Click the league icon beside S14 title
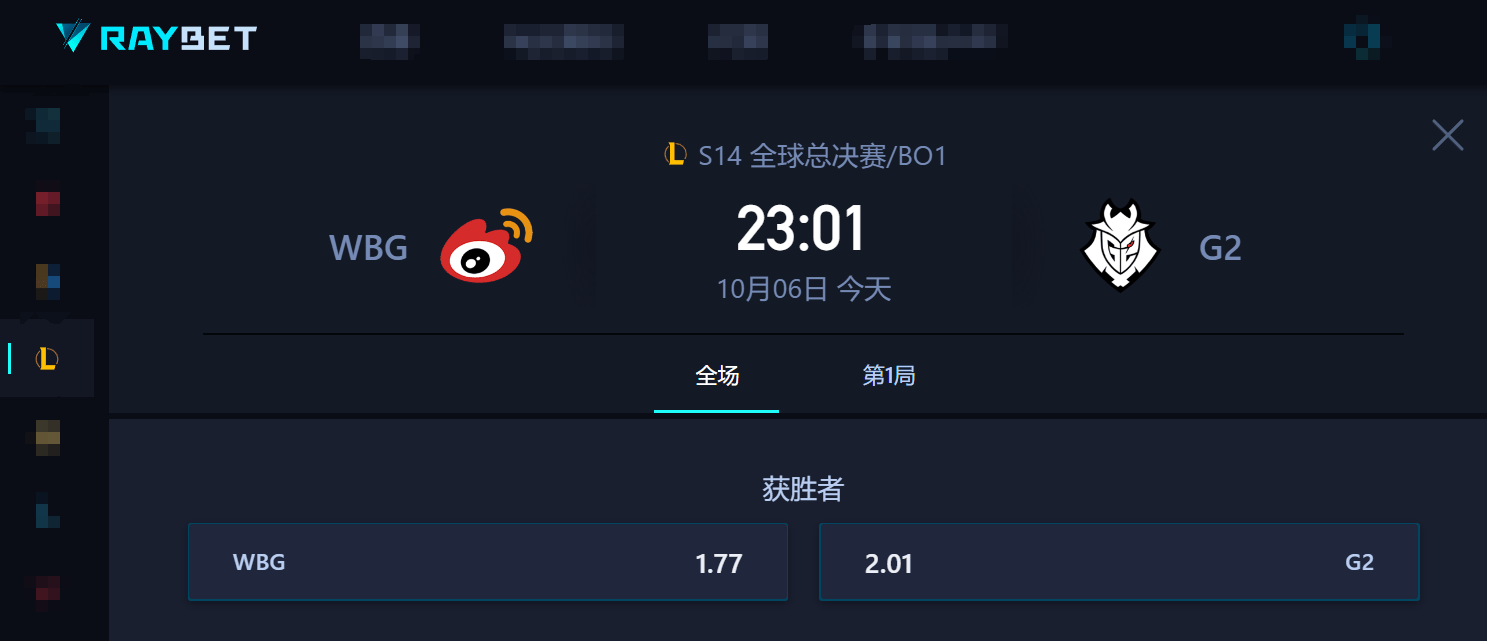Screen dimensions: 1487x641 click(x=675, y=155)
